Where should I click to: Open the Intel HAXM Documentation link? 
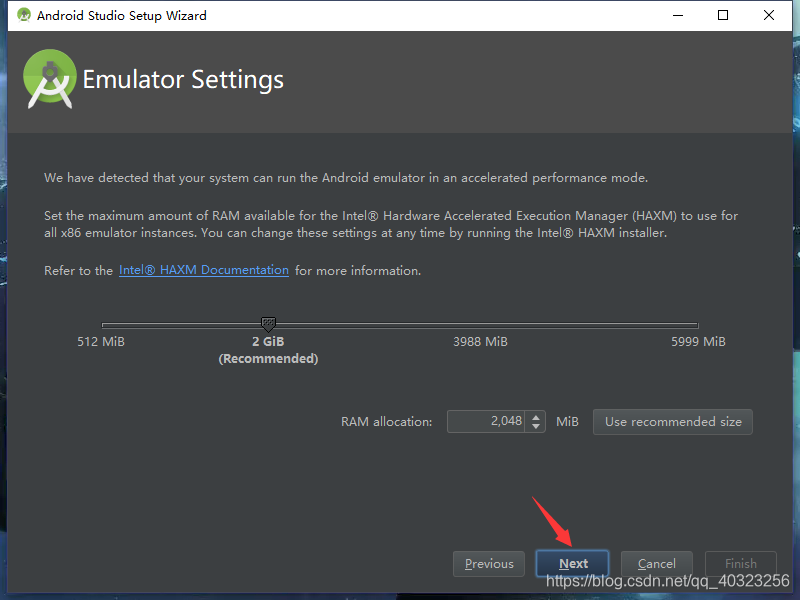pyautogui.click(x=204, y=270)
